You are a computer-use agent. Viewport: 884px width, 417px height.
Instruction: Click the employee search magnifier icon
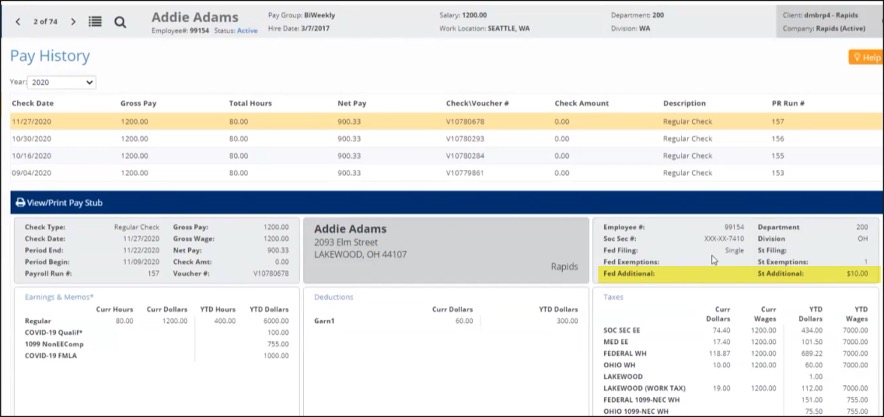(x=120, y=21)
